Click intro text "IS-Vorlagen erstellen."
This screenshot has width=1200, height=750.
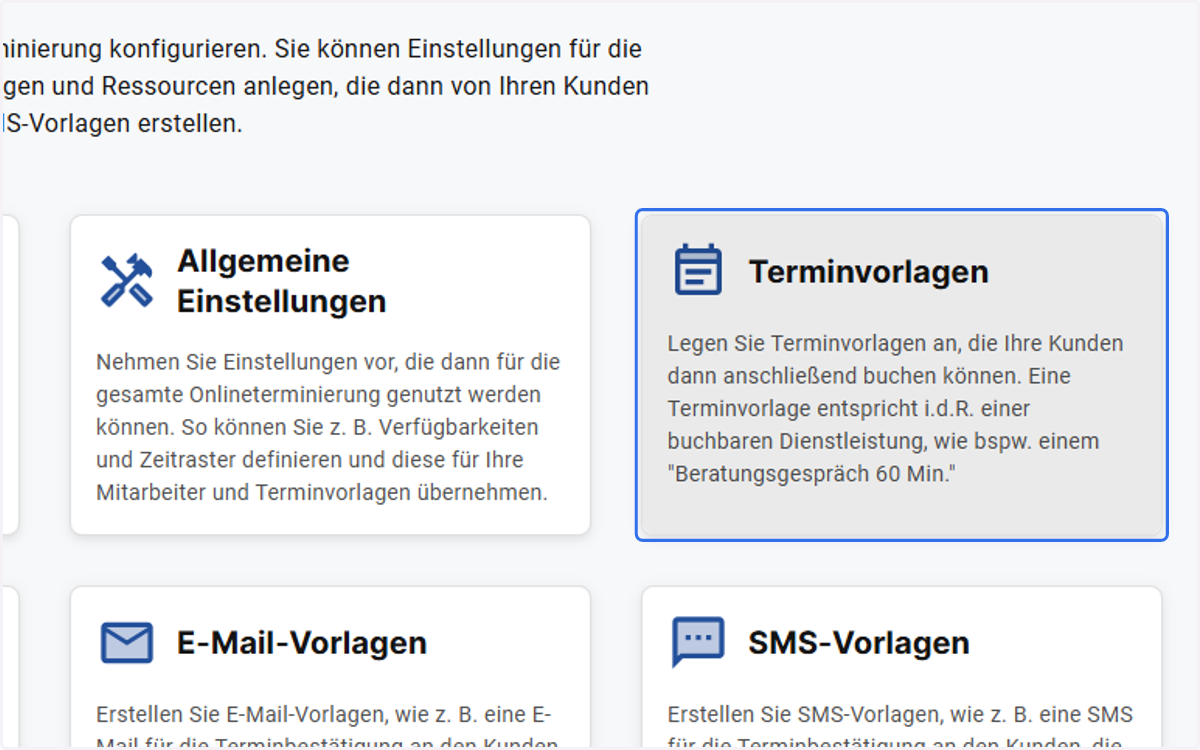(122, 125)
